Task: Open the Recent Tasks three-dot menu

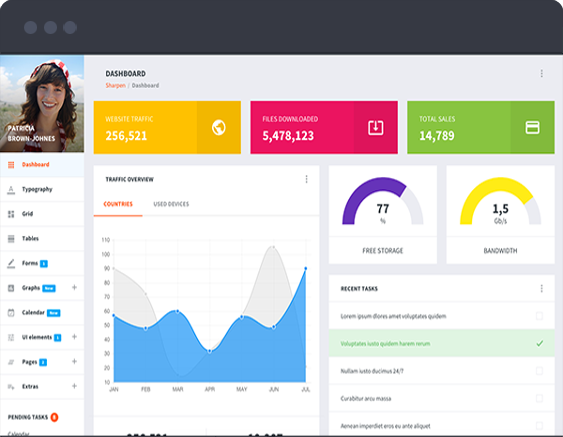Action: [x=541, y=288]
